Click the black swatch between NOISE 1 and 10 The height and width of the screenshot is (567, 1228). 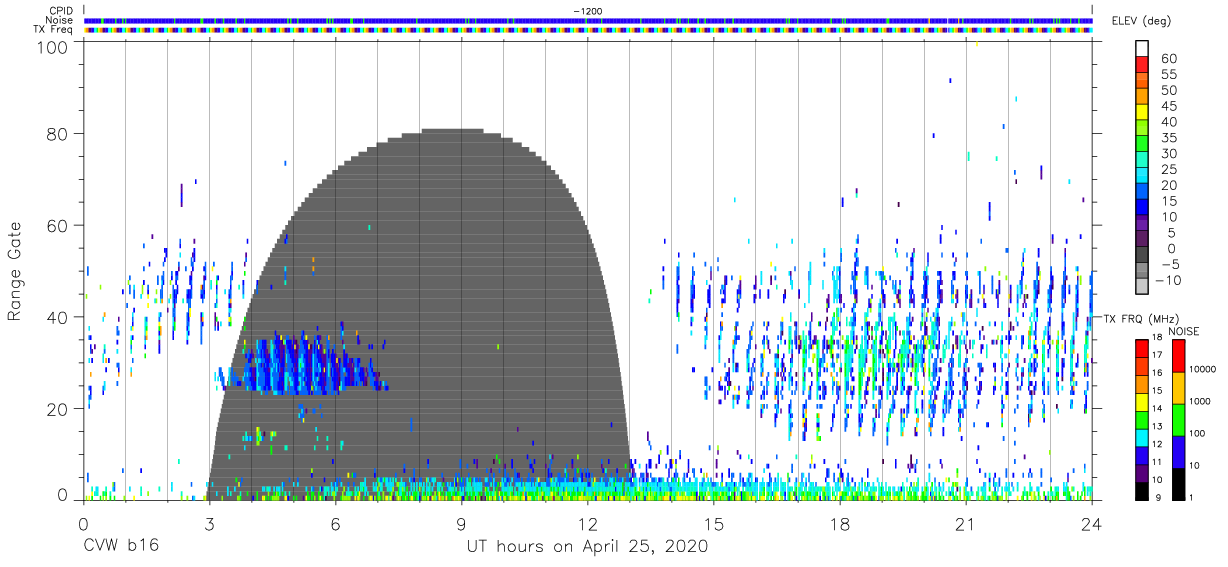tap(1179, 483)
